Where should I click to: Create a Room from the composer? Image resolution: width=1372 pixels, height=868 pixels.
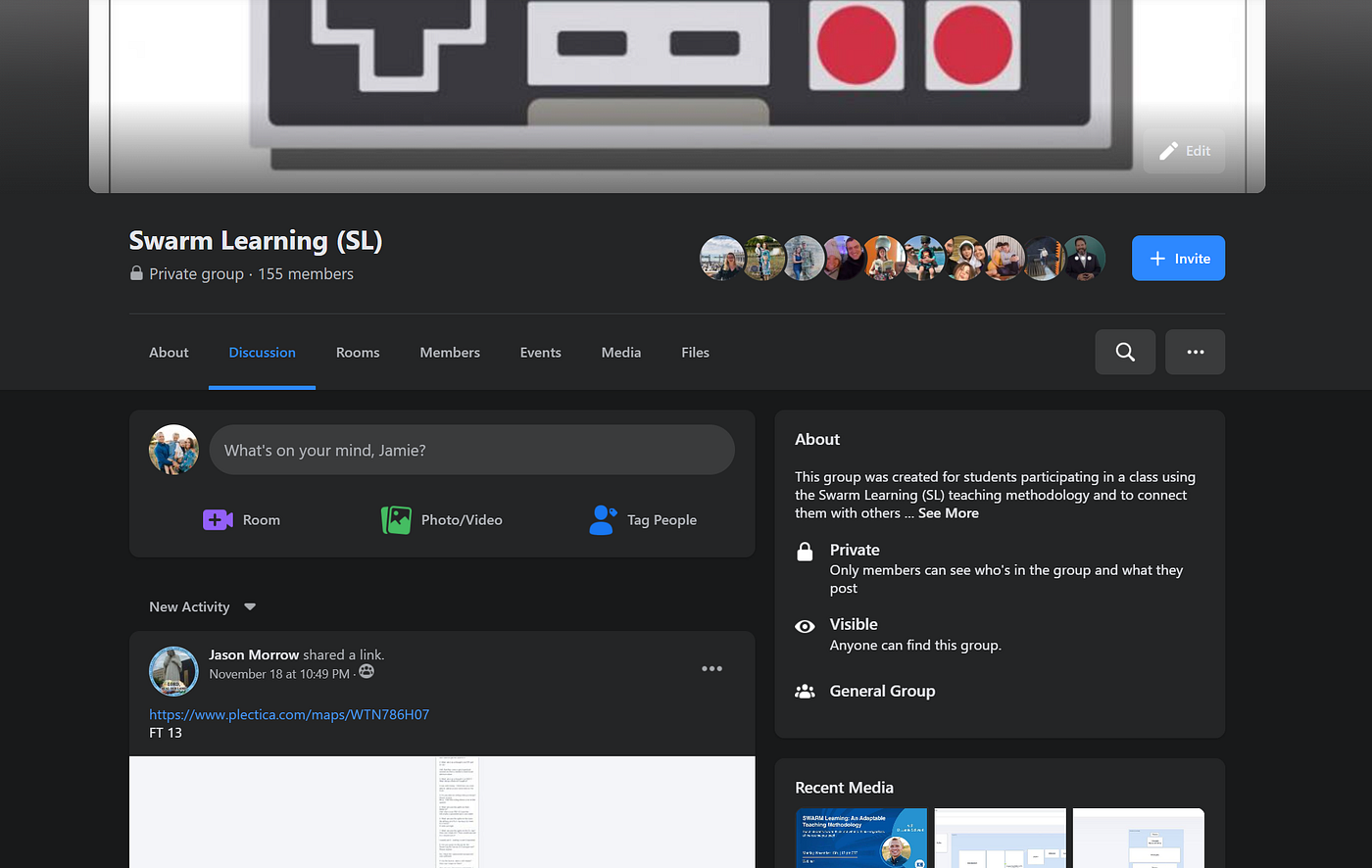tap(242, 520)
